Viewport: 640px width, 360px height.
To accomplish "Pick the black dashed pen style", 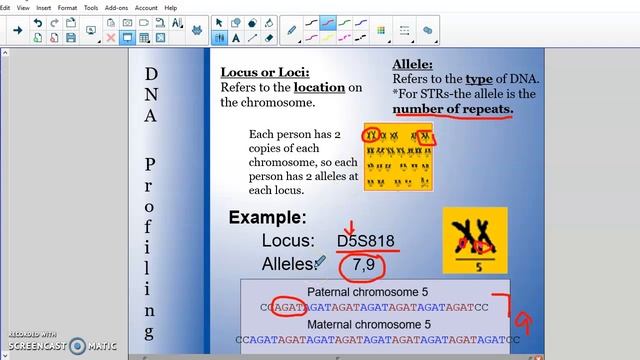I will [x=361, y=38].
